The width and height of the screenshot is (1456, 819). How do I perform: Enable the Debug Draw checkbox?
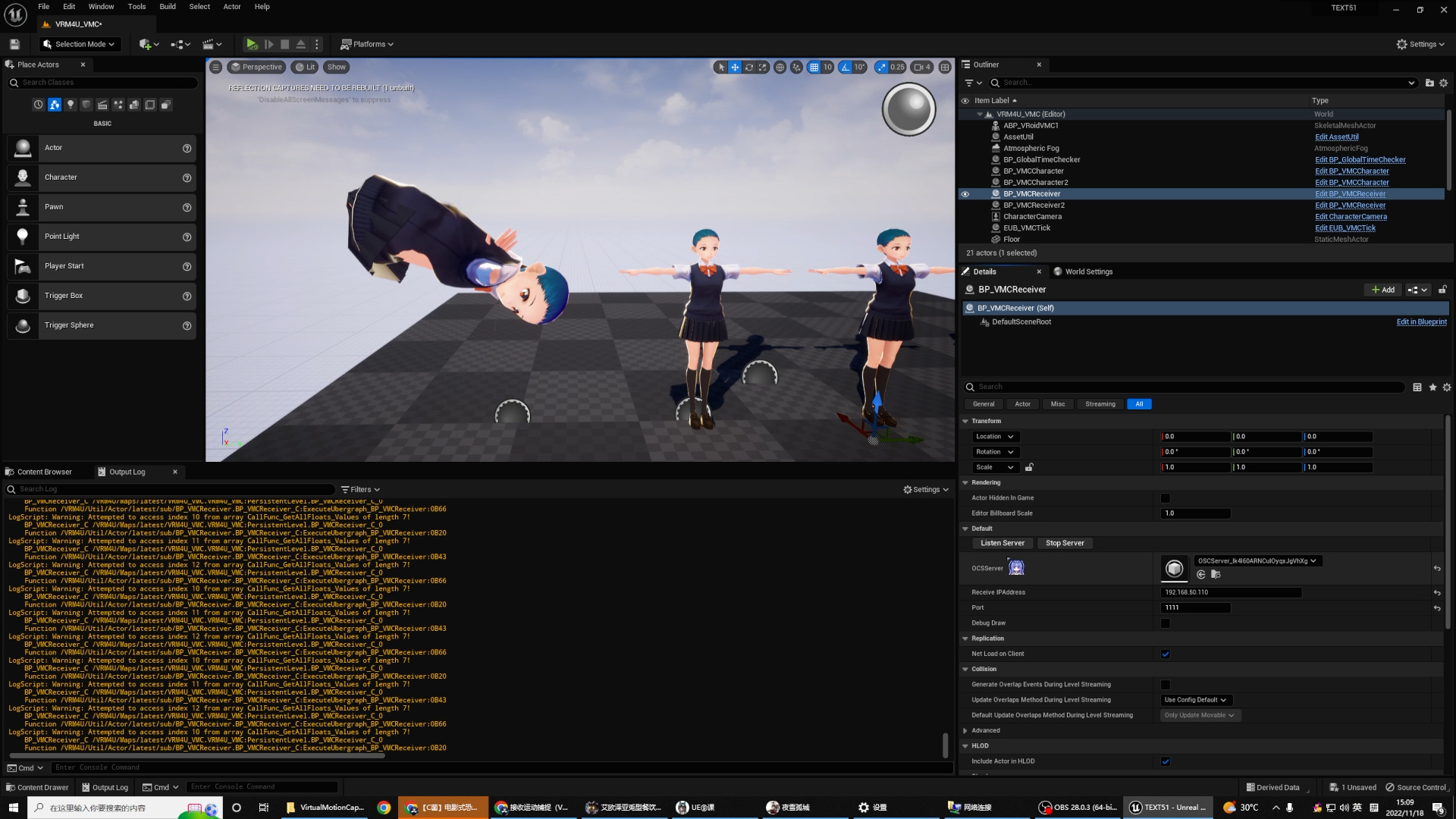click(x=1166, y=623)
